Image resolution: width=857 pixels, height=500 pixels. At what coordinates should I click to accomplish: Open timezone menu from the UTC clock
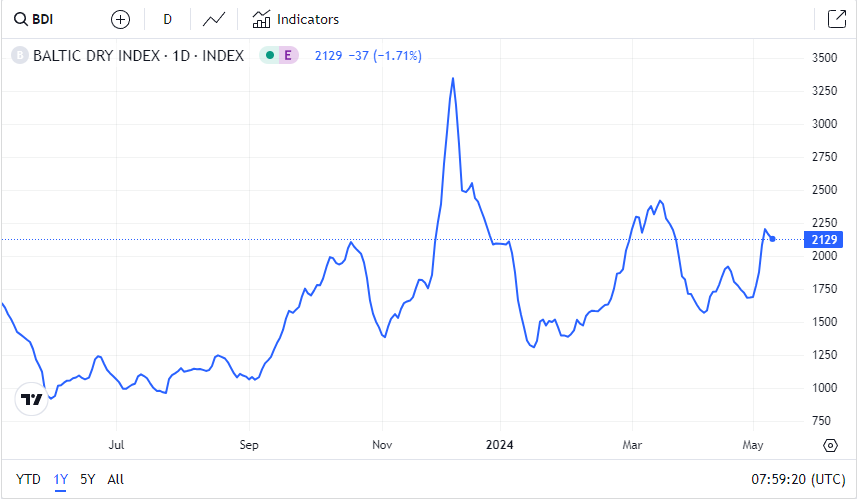(x=798, y=479)
